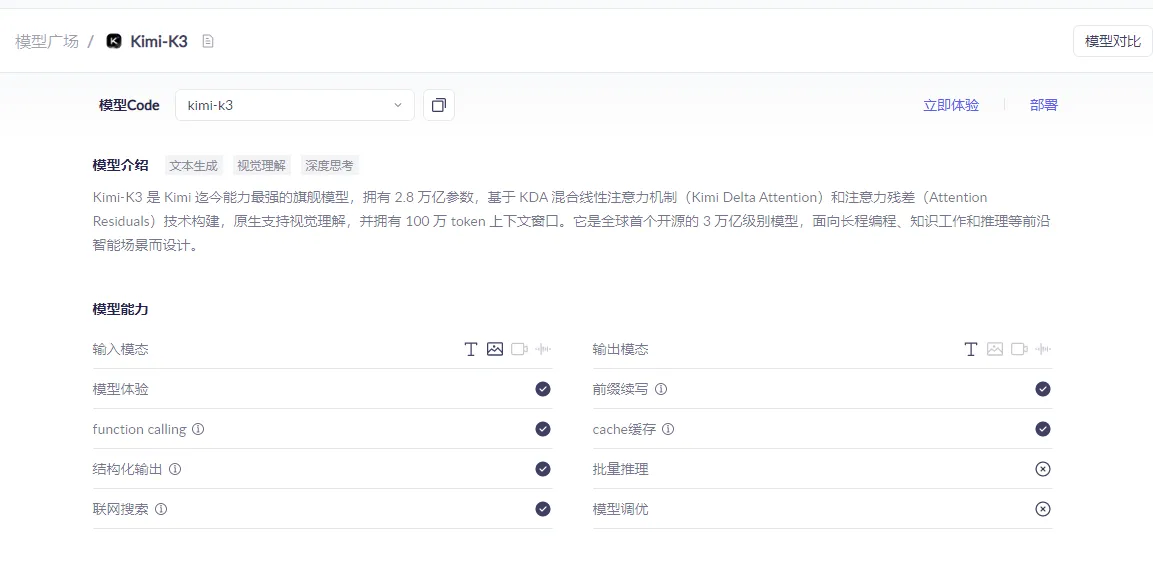Image resolution: width=1153 pixels, height=568 pixels.
Task: Click the 模型体验 row label
Action: click(x=121, y=389)
